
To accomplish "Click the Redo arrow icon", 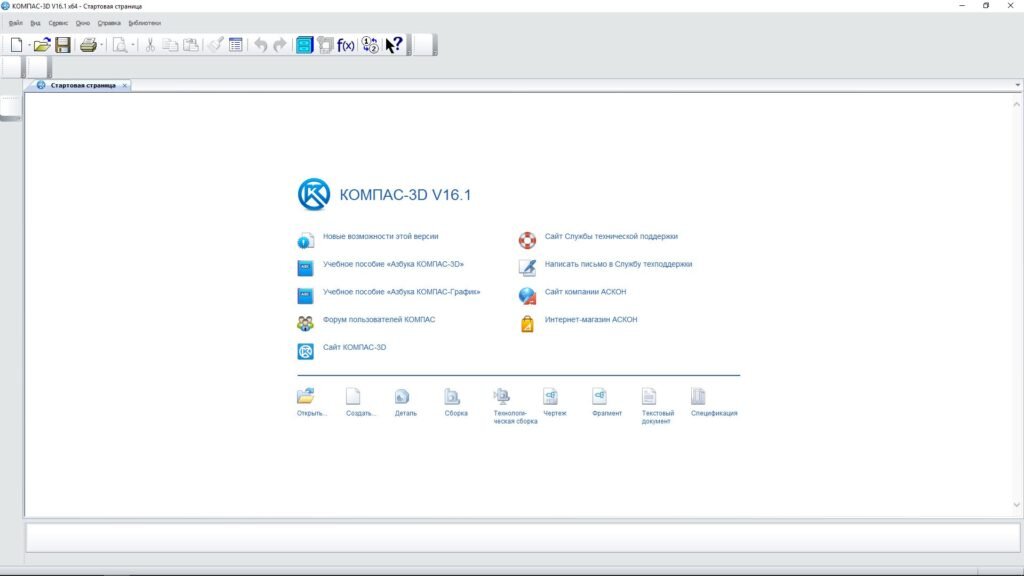I will [280, 45].
